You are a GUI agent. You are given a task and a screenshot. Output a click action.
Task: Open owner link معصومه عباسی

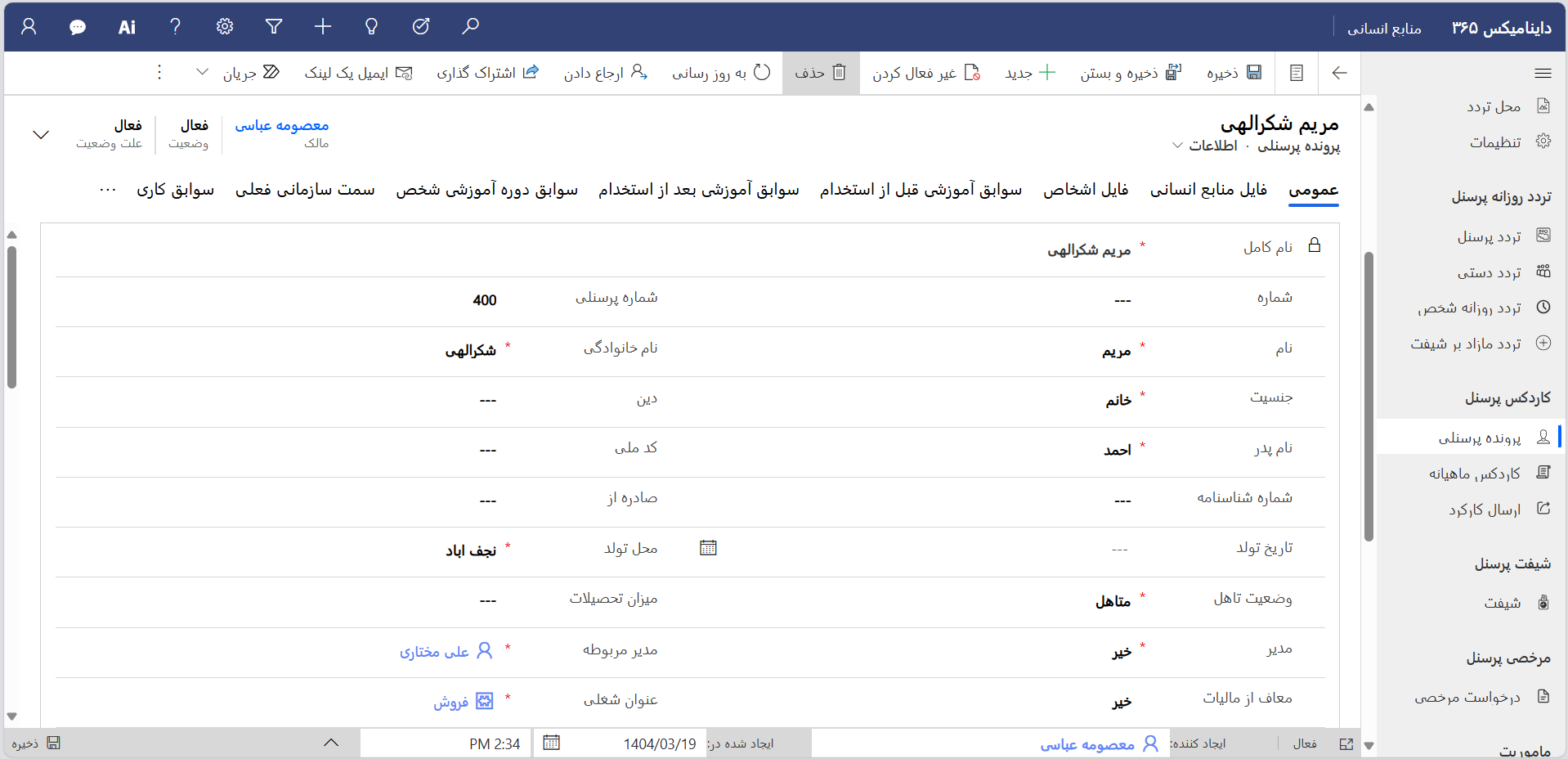(x=282, y=125)
